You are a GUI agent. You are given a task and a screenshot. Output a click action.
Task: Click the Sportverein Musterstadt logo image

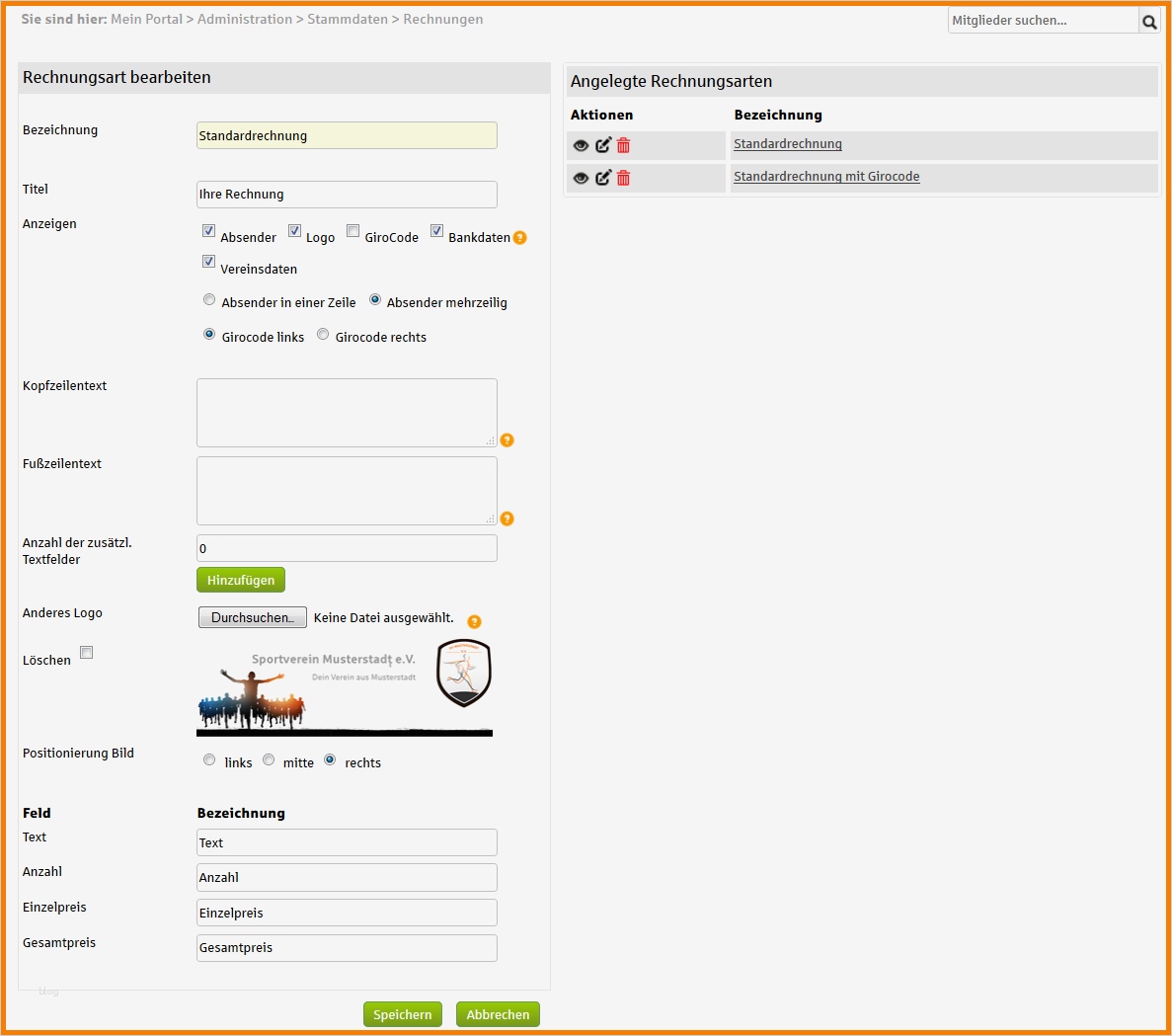[345, 687]
